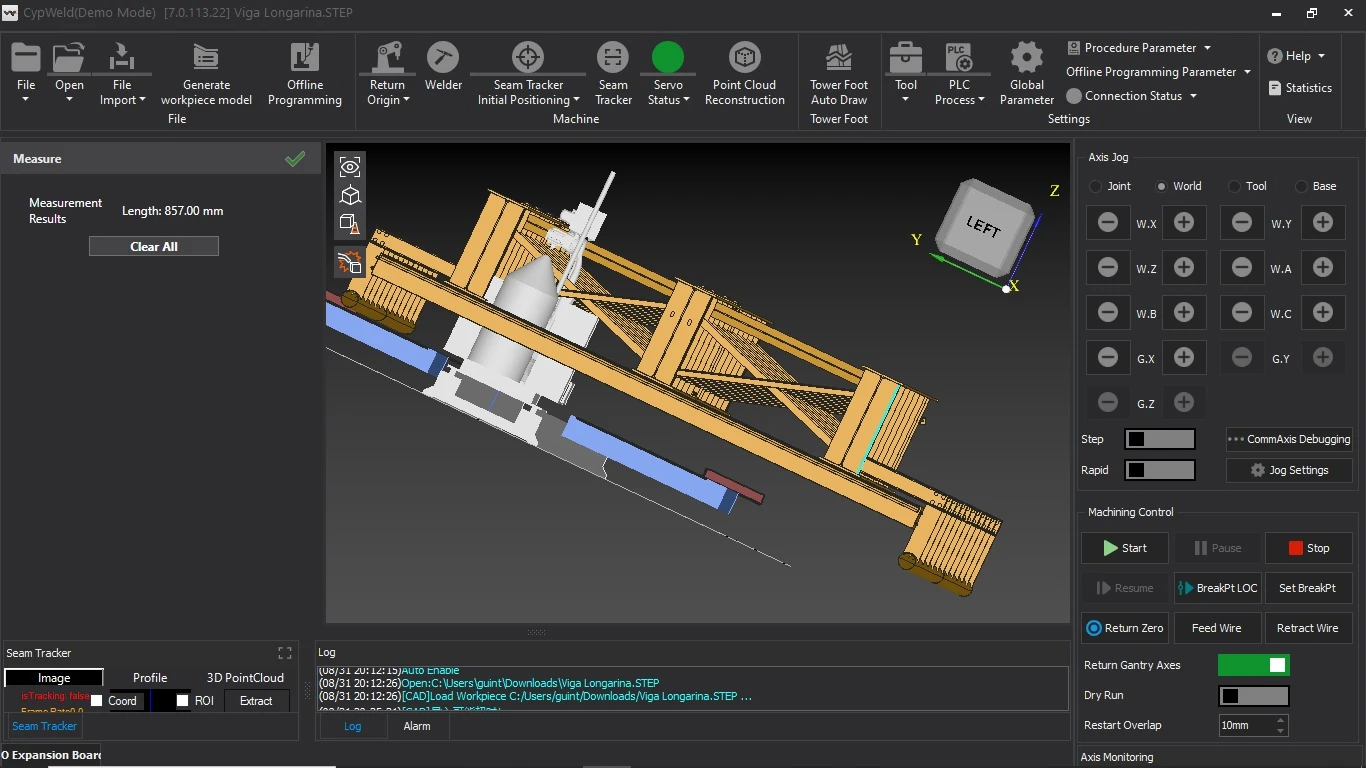
Task: Clear all measurement results
Action: (154, 246)
